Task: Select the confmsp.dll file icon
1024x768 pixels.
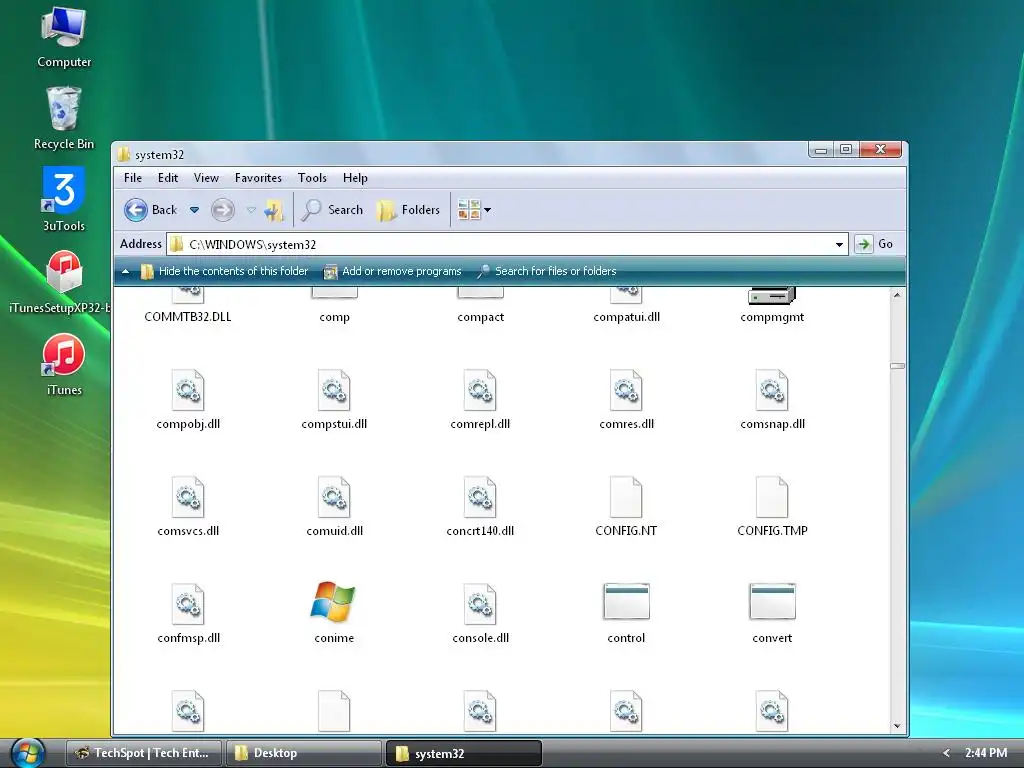Action: [x=188, y=604]
